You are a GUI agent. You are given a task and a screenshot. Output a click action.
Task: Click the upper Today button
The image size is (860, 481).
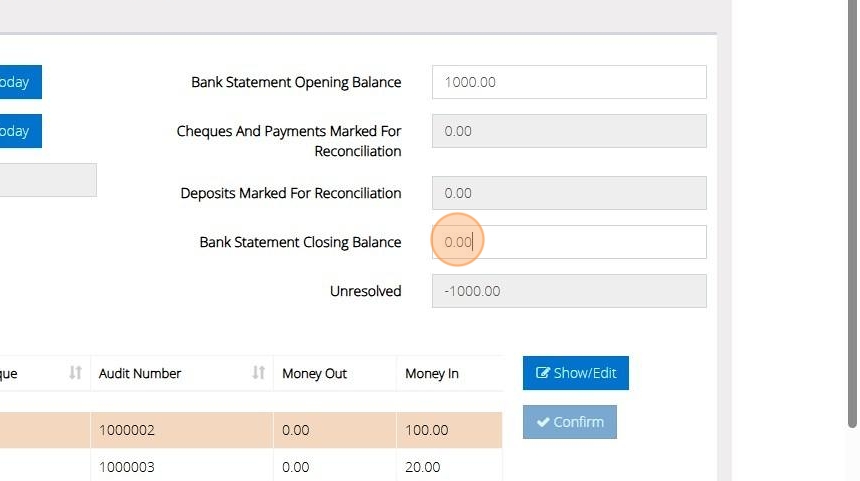click(x=20, y=82)
